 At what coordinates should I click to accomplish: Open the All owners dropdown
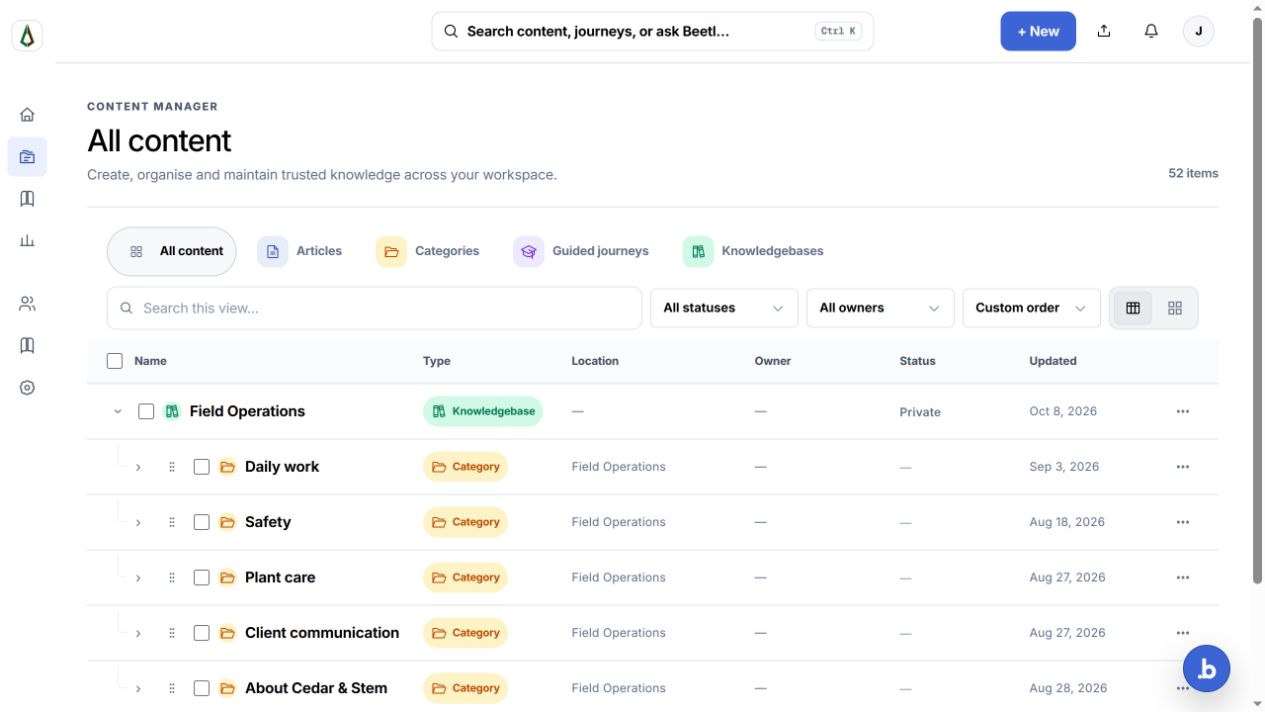point(880,308)
